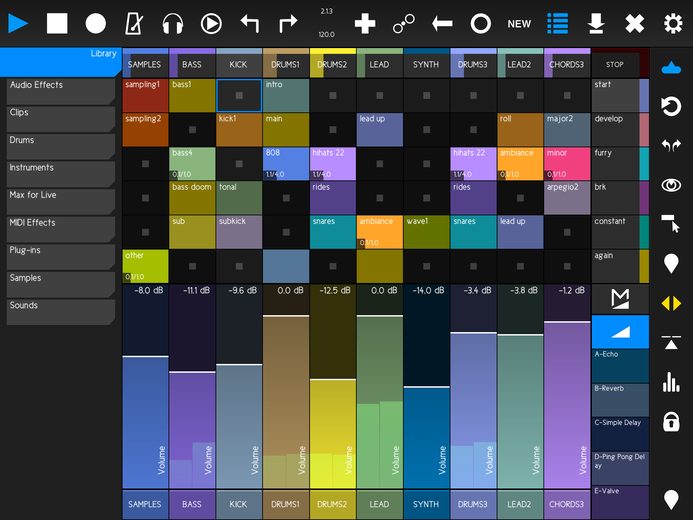Viewport: 693px width, 520px height.
Task: Select the blue volume ramp button
Action: (620, 332)
